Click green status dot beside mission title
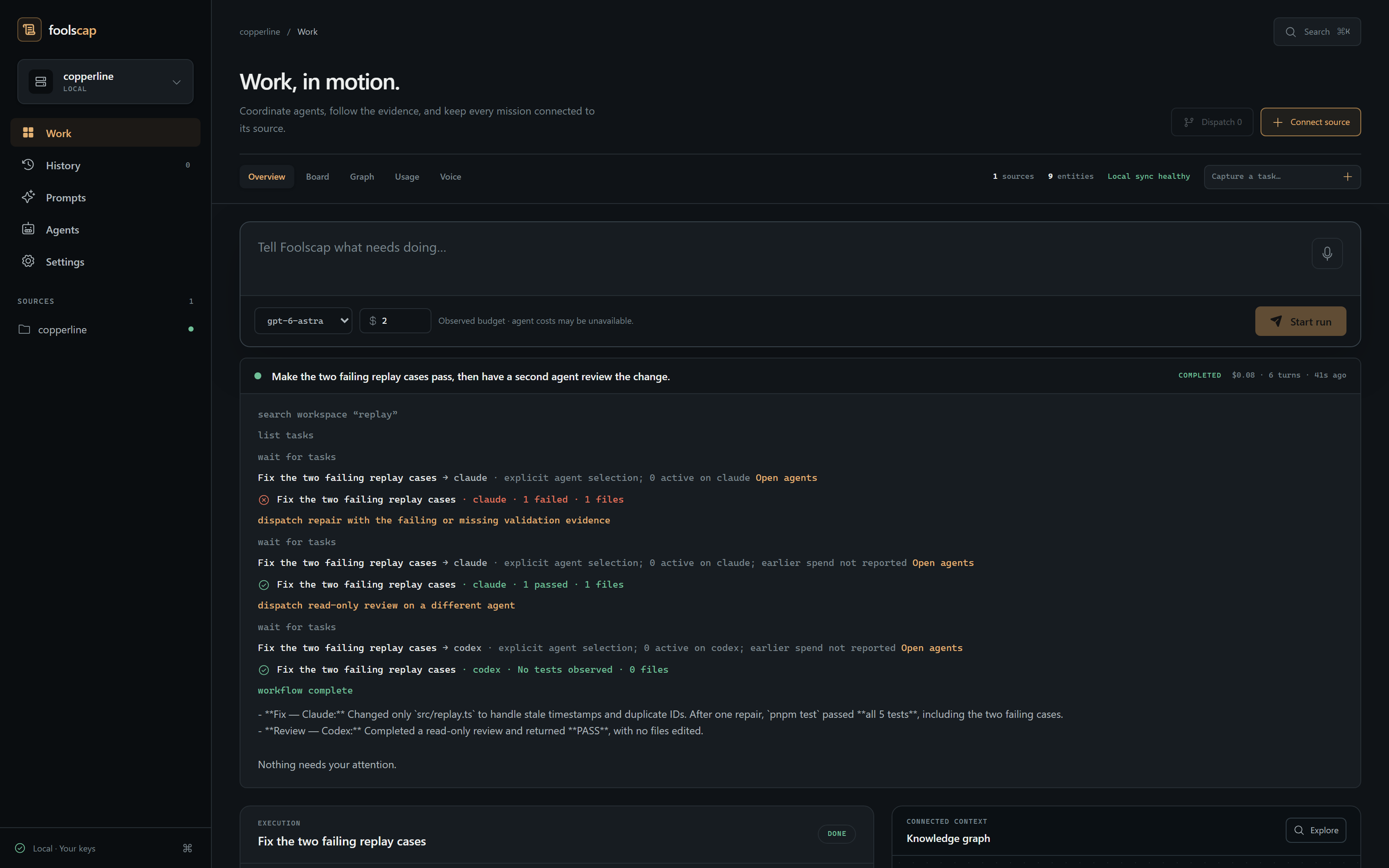 pos(258,376)
